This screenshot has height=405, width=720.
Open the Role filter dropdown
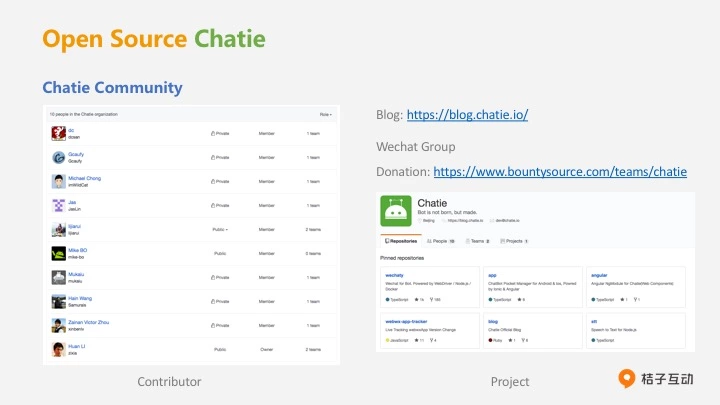coord(325,115)
